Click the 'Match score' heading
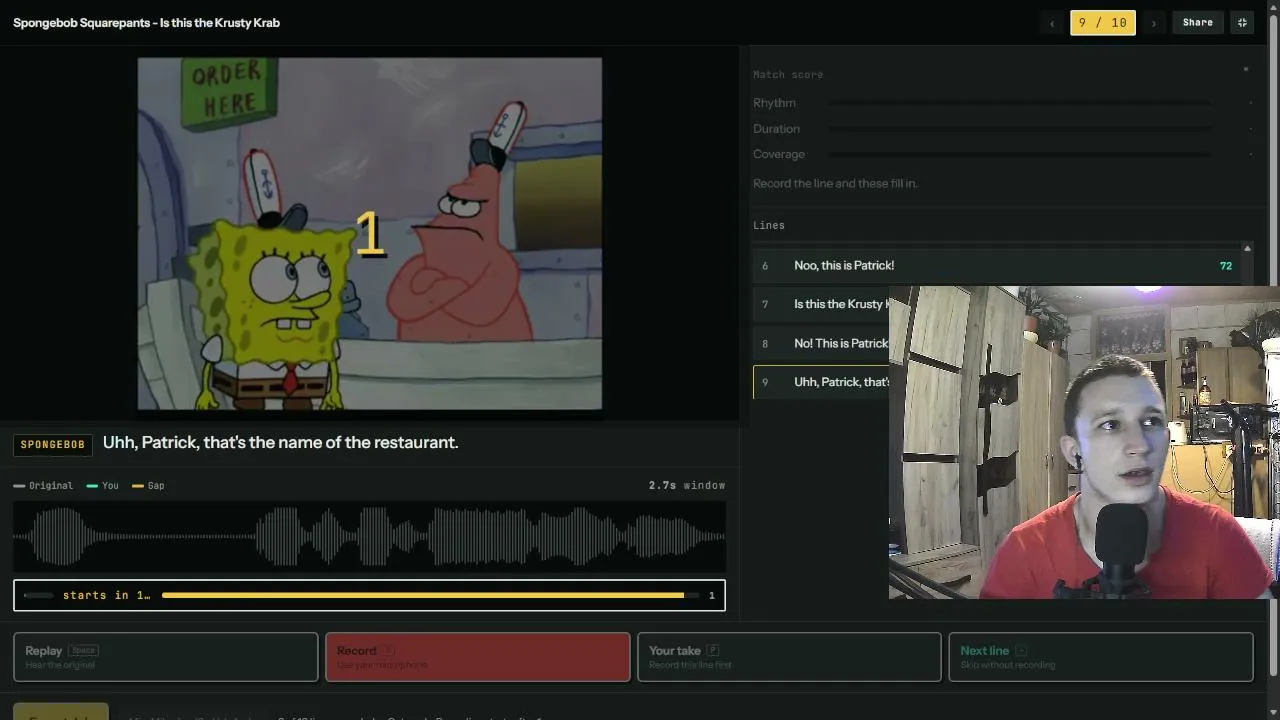Image resolution: width=1280 pixels, height=720 pixels. click(788, 75)
